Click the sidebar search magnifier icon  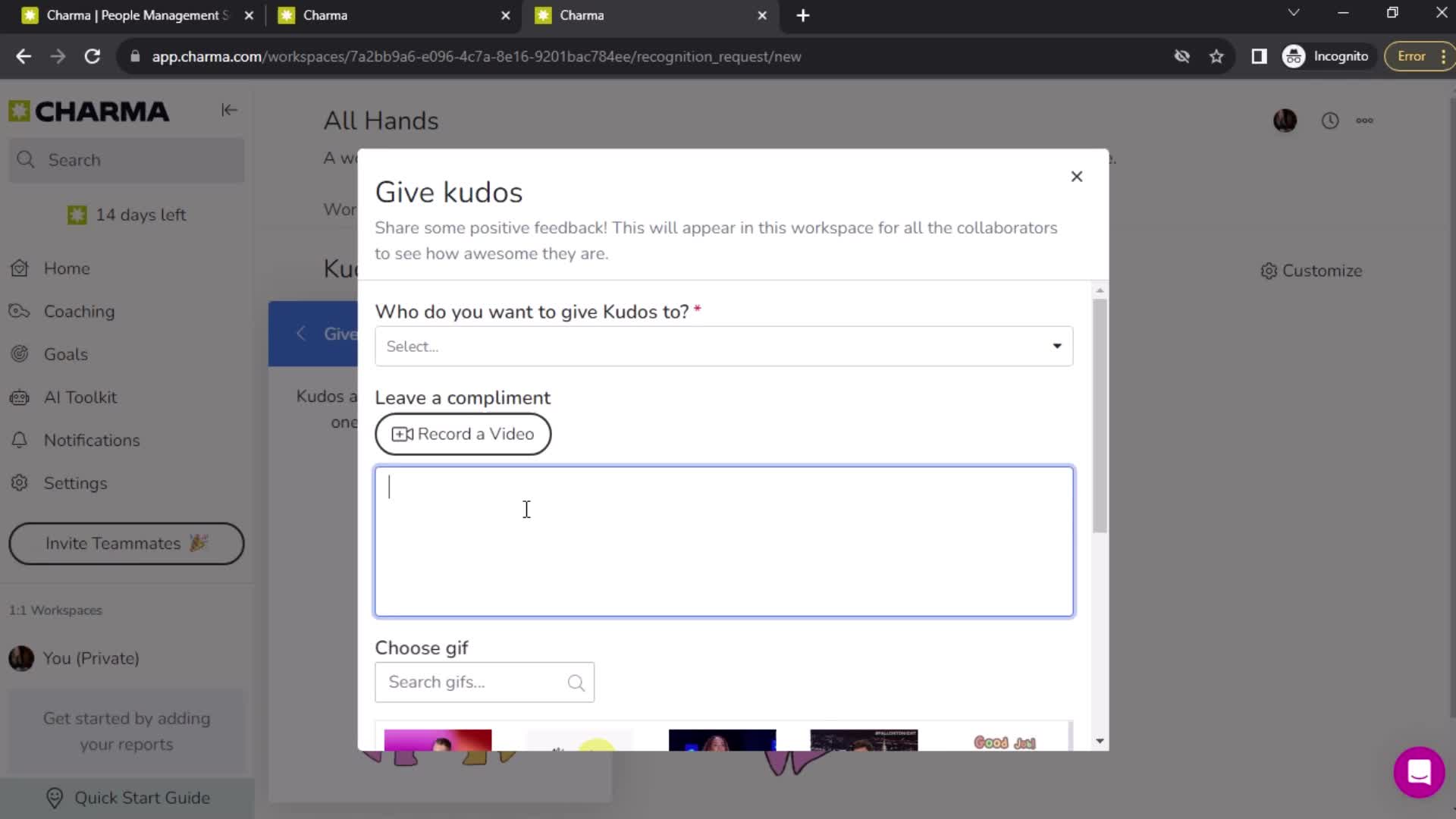point(26,160)
